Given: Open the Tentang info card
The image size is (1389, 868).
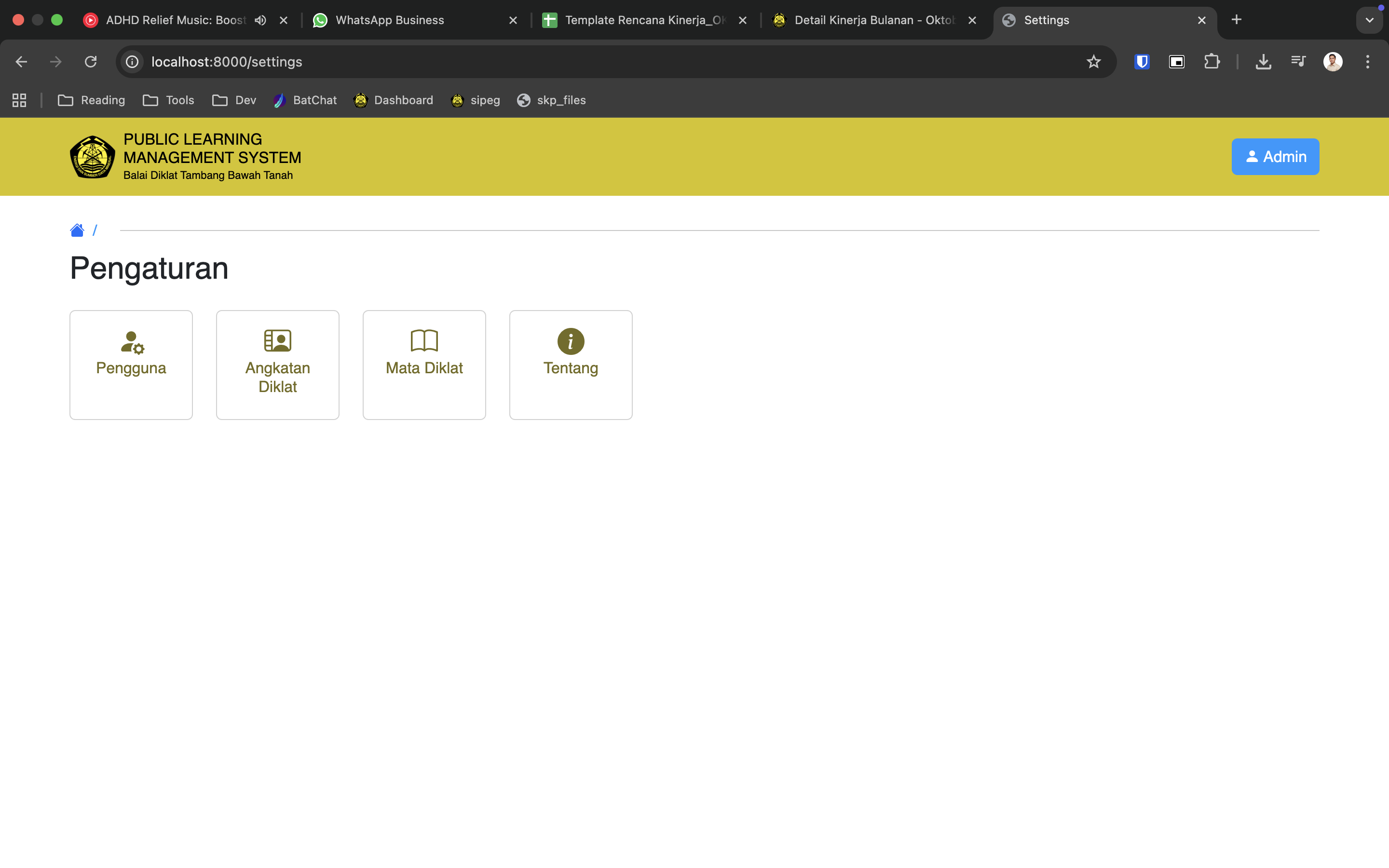Looking at the screenshot, I should (x=571, y=365).
